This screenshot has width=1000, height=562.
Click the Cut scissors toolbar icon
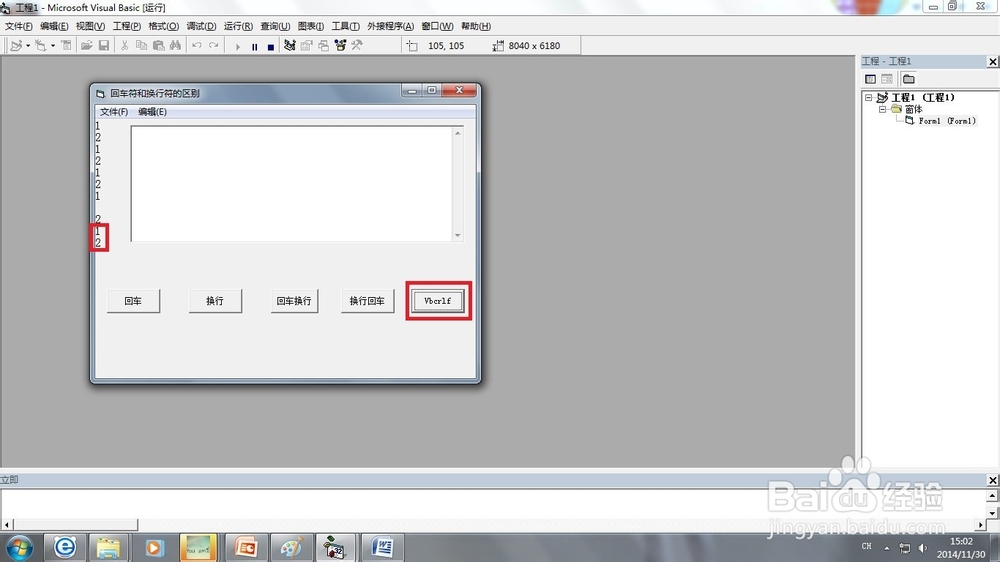[124, 45]
